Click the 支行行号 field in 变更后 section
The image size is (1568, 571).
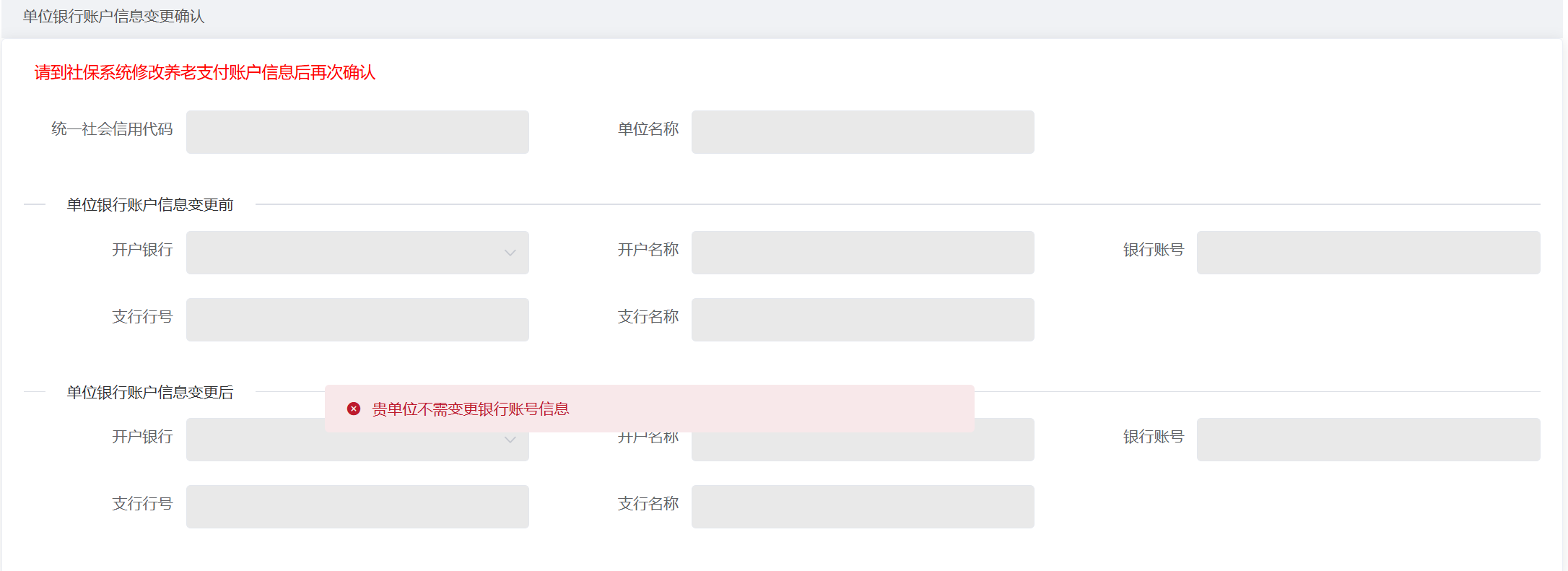pos(357,507)
